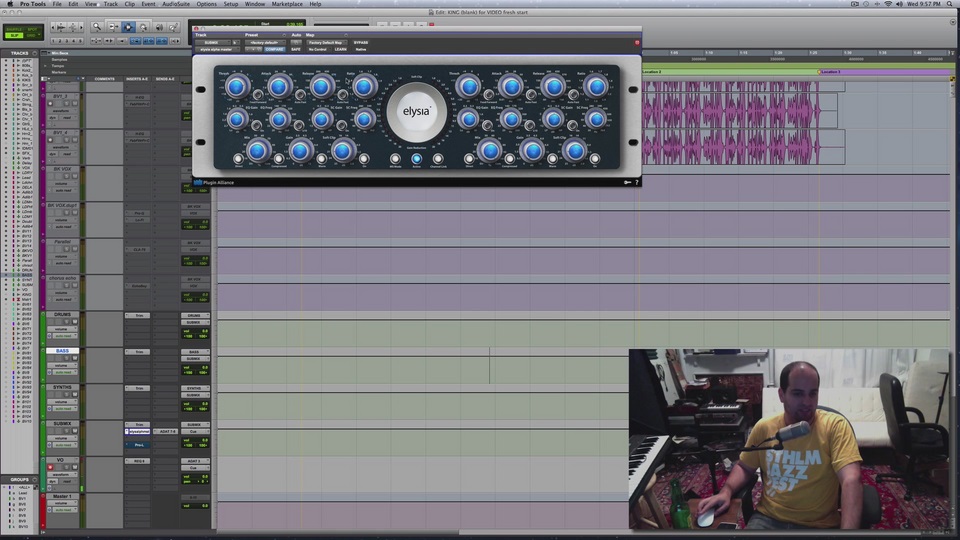
Task: Open the Pro-L insert on SUBMIX
Action: (139, 445)
